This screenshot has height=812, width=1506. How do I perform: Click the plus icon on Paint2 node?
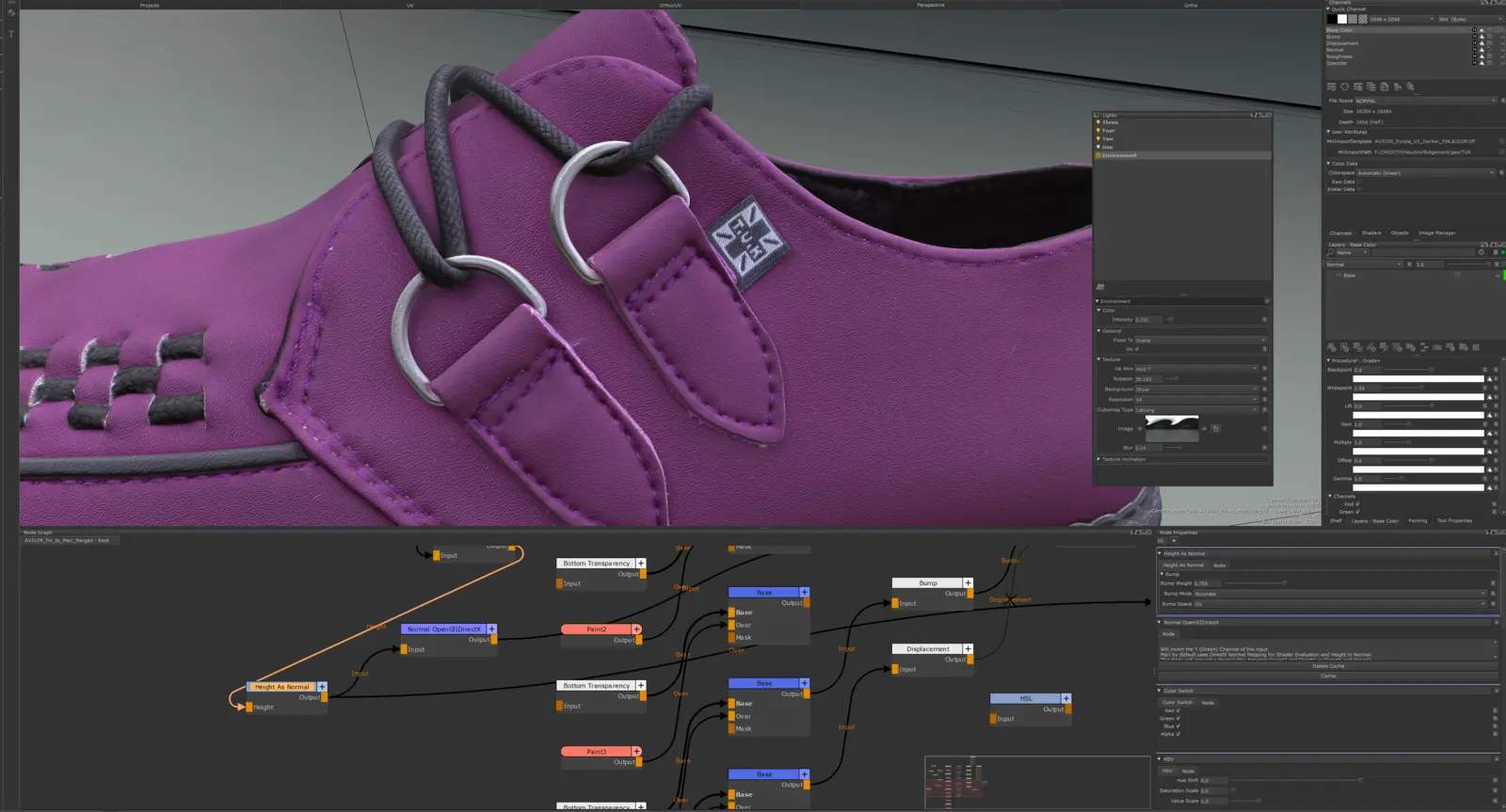coord(636,629)
